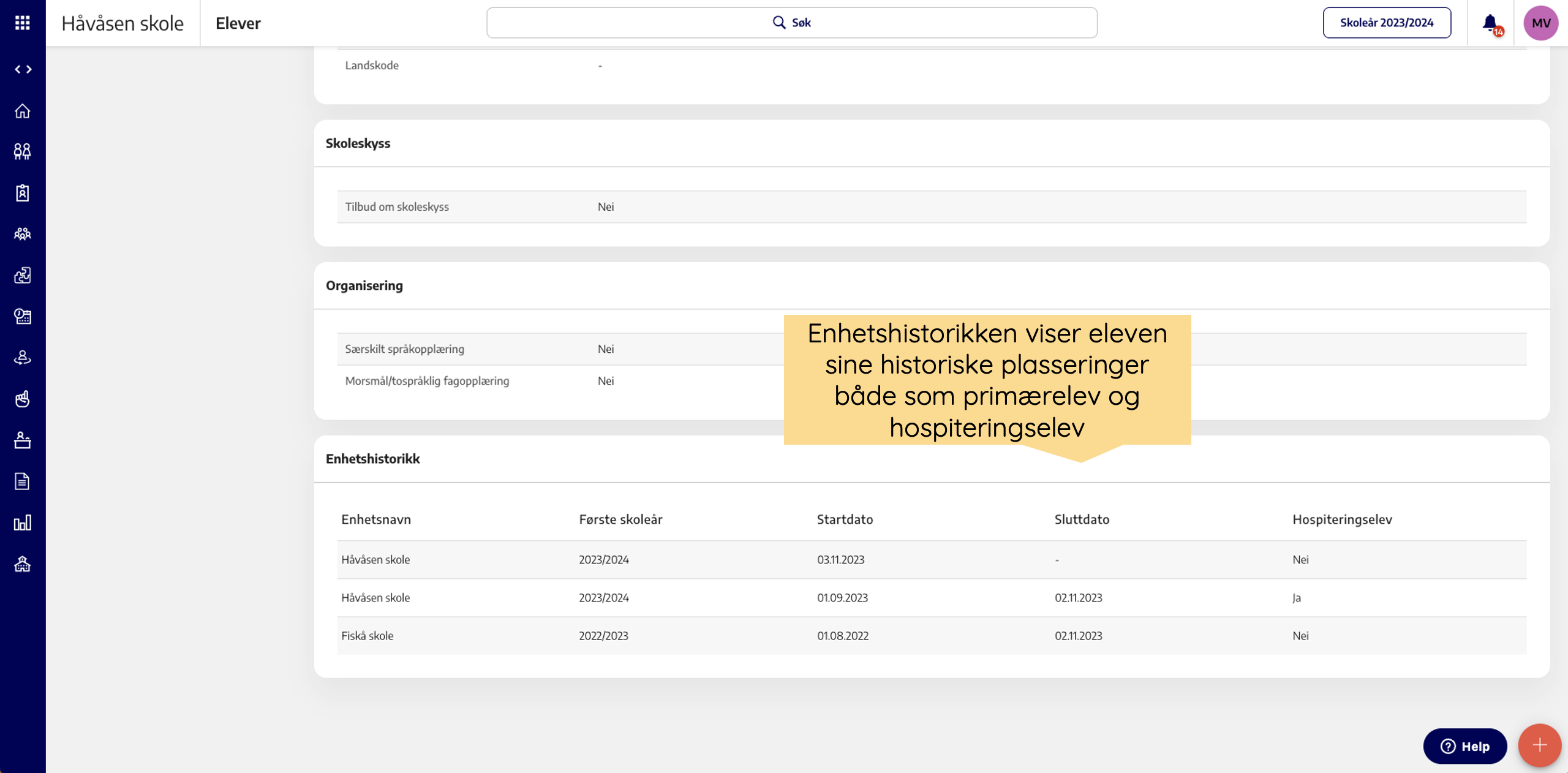Open the students (two children) sidebar icon
Viewport: 1568px width, 773px height.
(23, 151)
